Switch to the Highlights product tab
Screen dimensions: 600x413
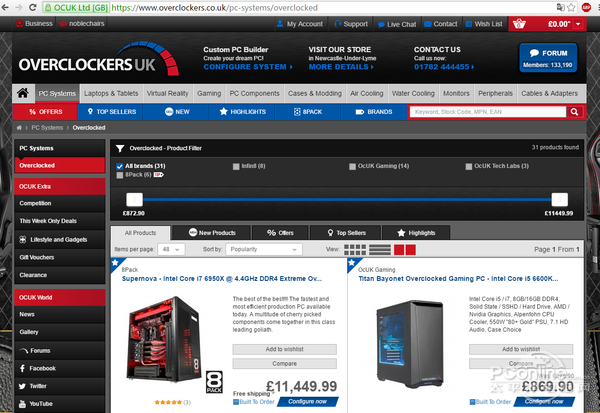(x=416, y=232)
